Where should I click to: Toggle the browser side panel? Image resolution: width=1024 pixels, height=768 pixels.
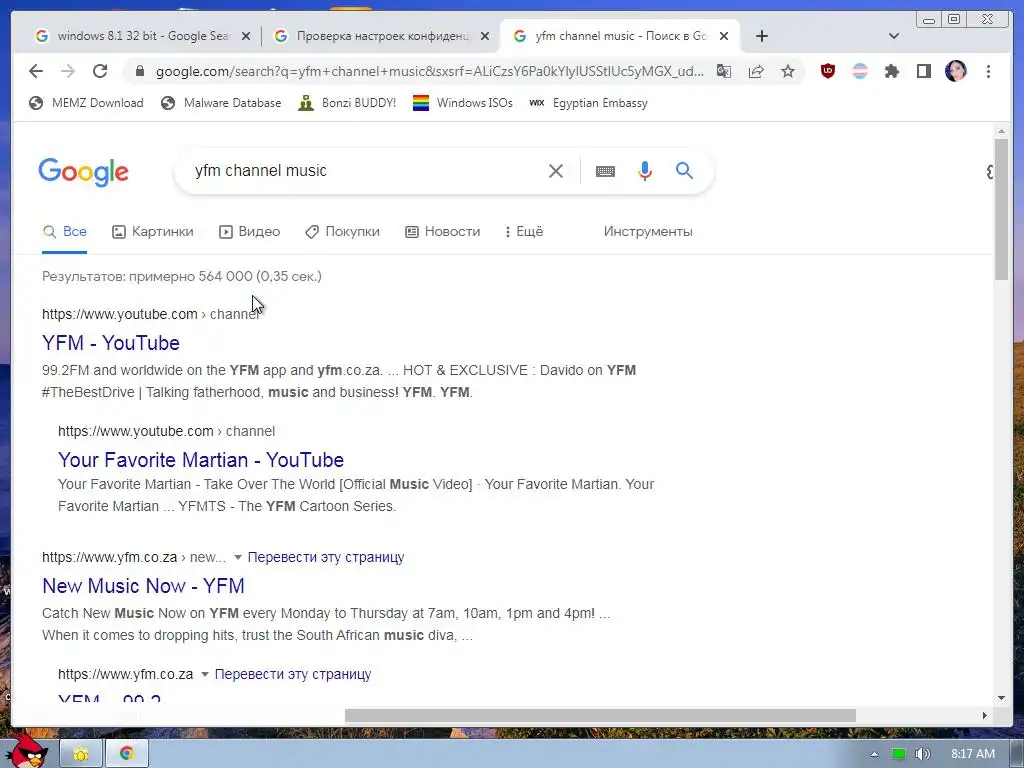pos(923,71)
